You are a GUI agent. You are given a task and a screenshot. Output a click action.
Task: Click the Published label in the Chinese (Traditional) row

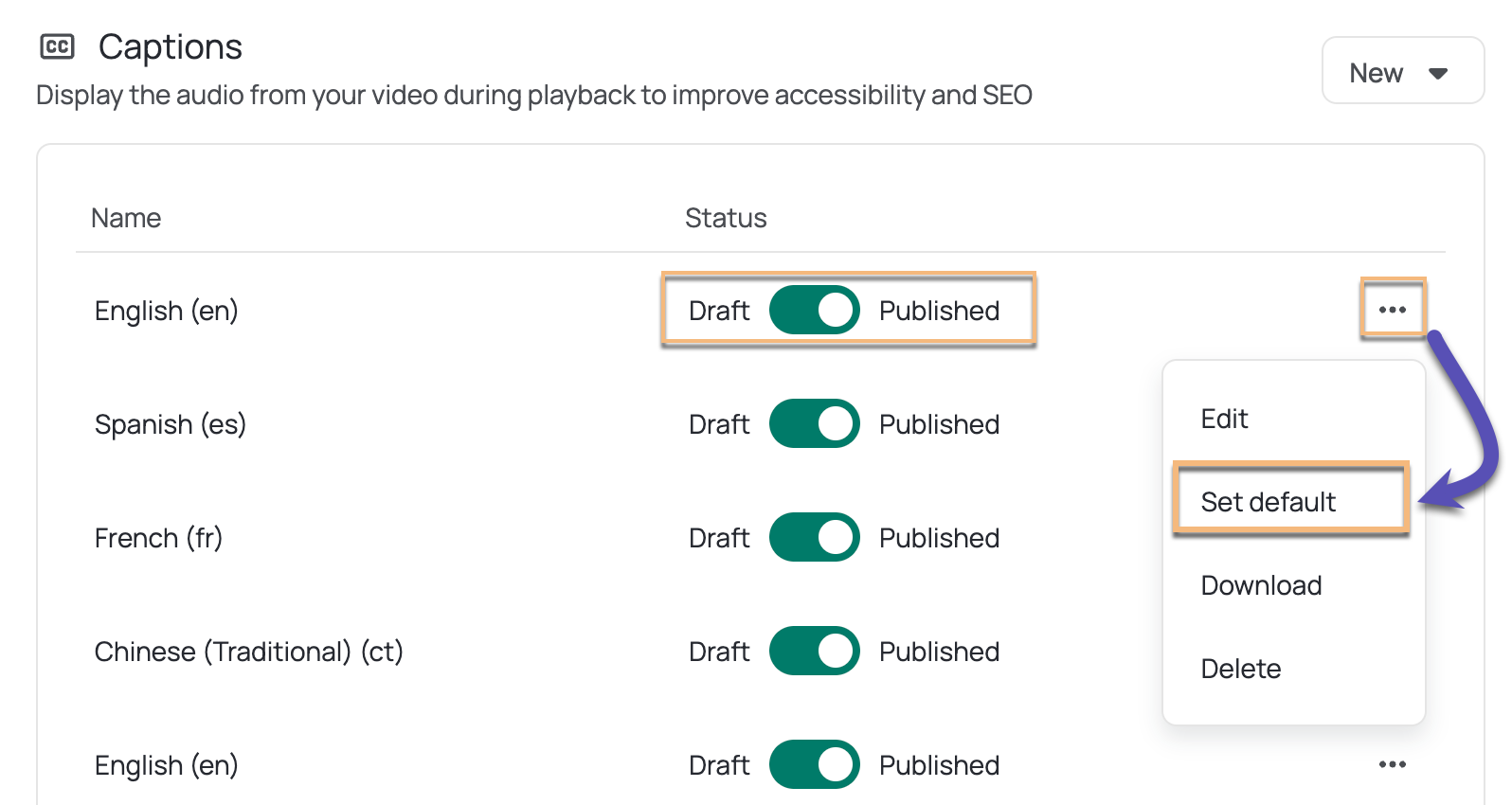[x=939, y=652]
